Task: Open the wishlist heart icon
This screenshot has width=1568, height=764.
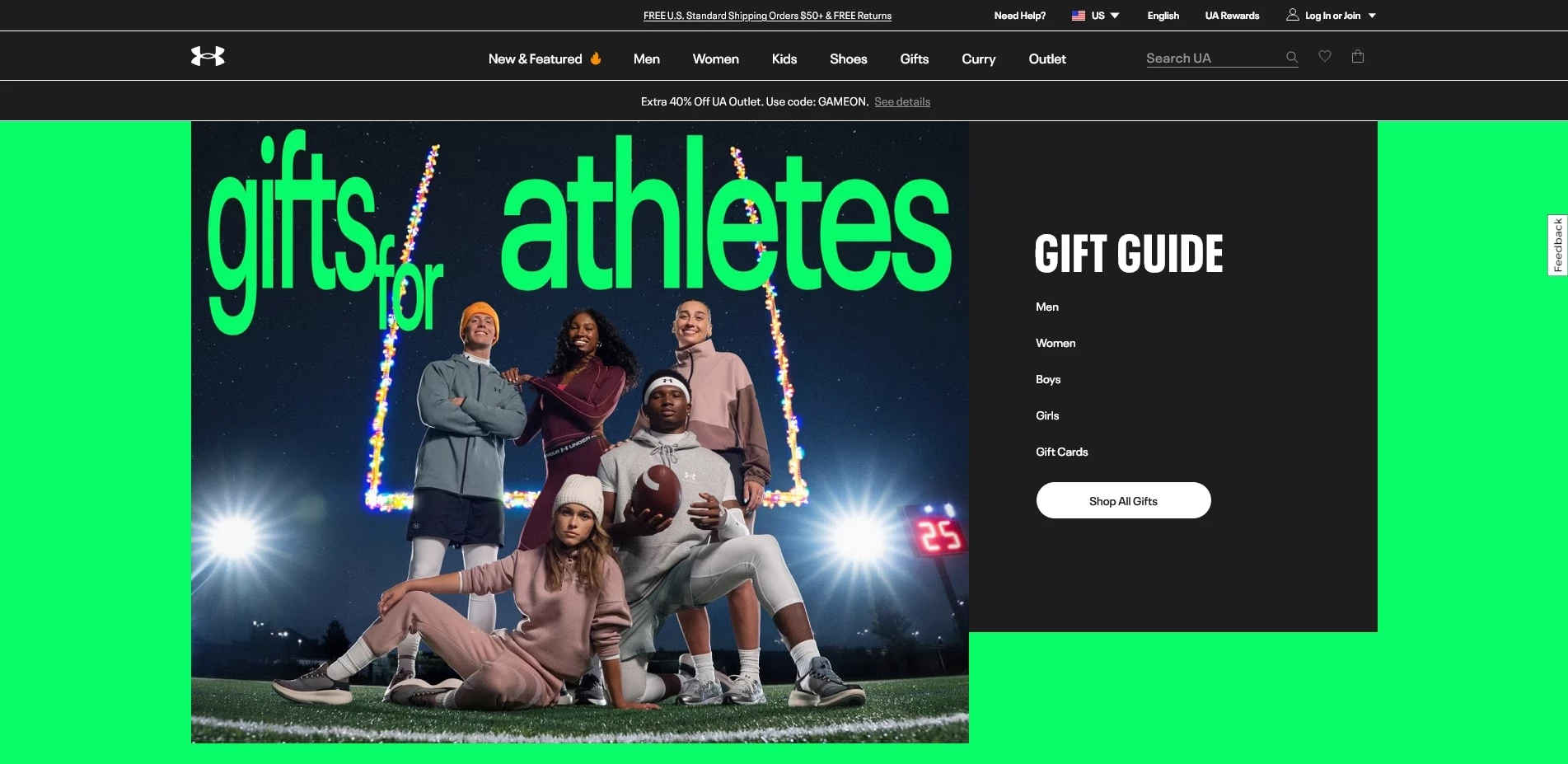Action: coord(1325,56)
